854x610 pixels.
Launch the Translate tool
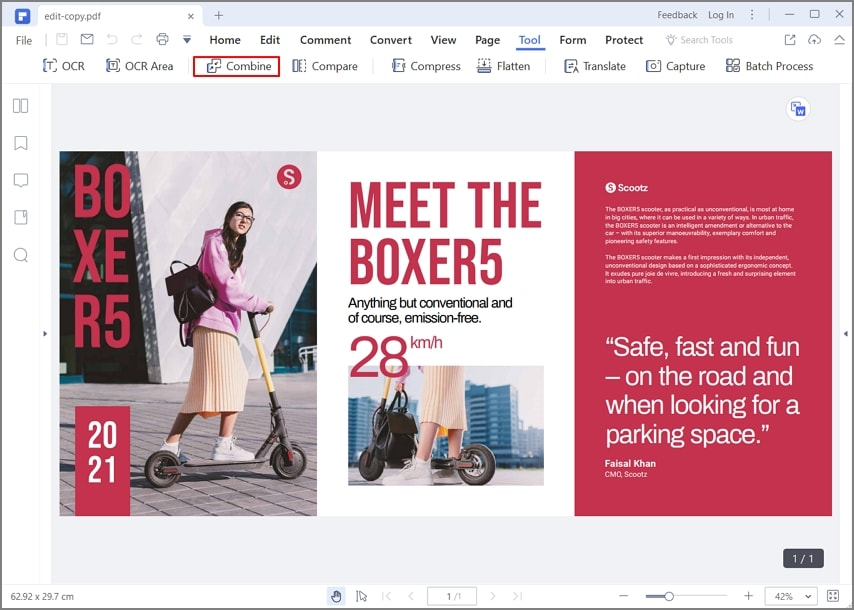(594, 65)
